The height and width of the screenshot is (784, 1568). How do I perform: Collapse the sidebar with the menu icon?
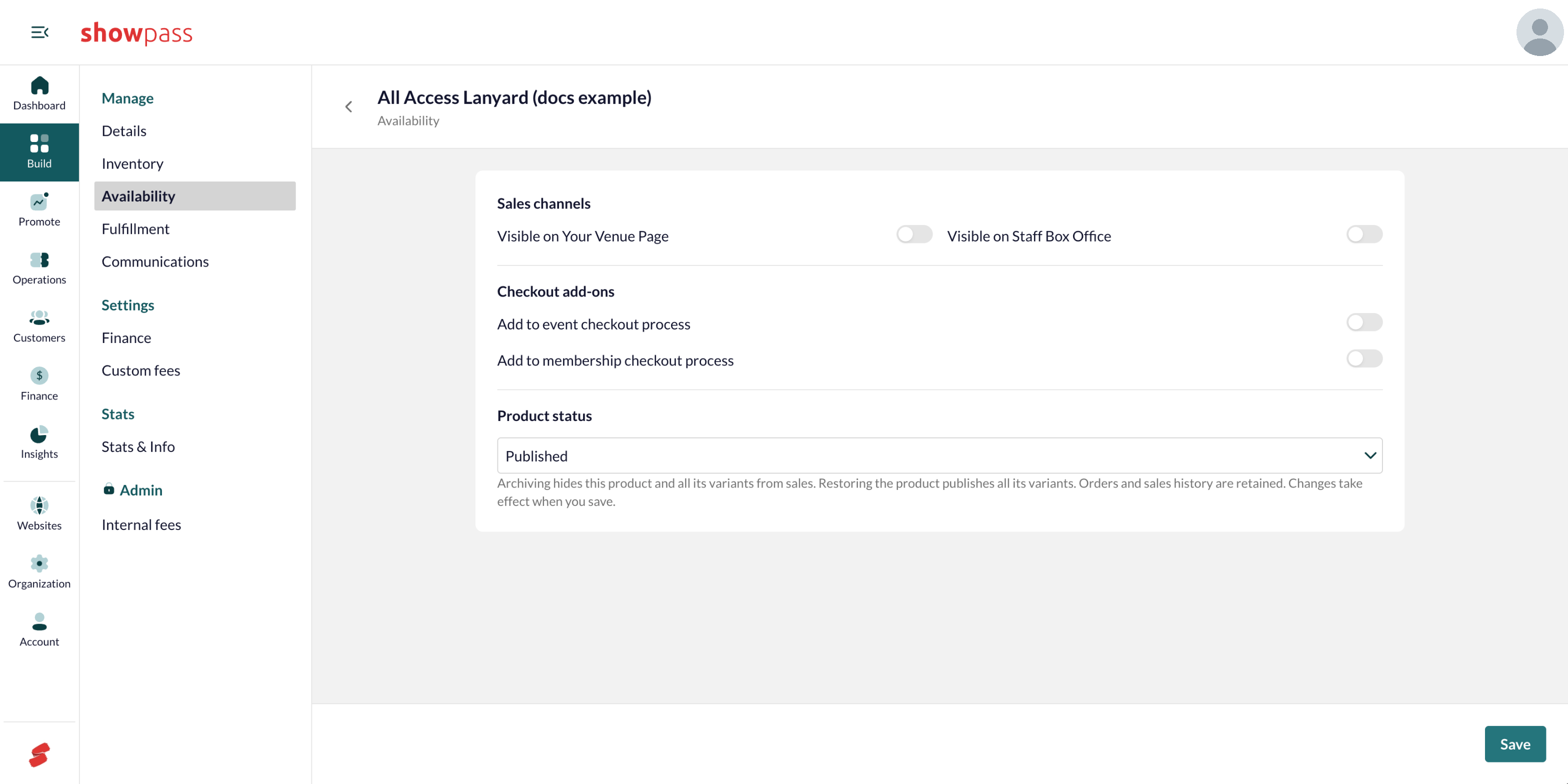(x=39, y=32)
